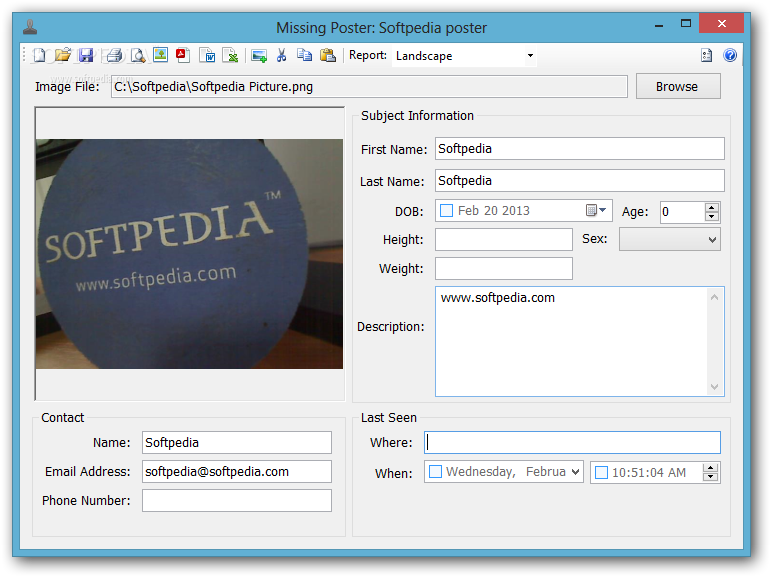Open an existing poster file
Image resolution: width=771 pixels, height=577 pixels.
63,55
